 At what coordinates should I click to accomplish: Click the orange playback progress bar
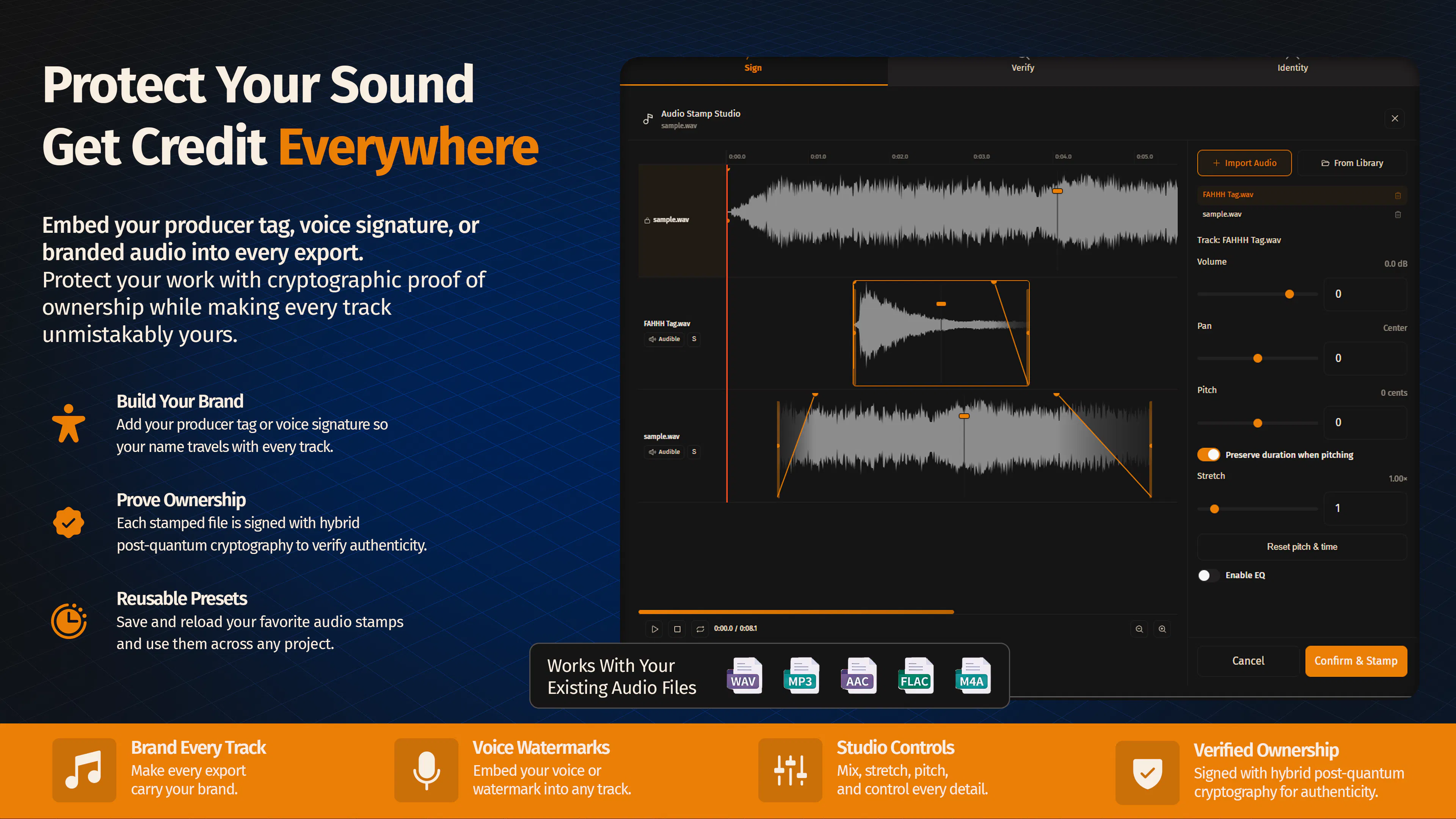(x=796, y=612)
